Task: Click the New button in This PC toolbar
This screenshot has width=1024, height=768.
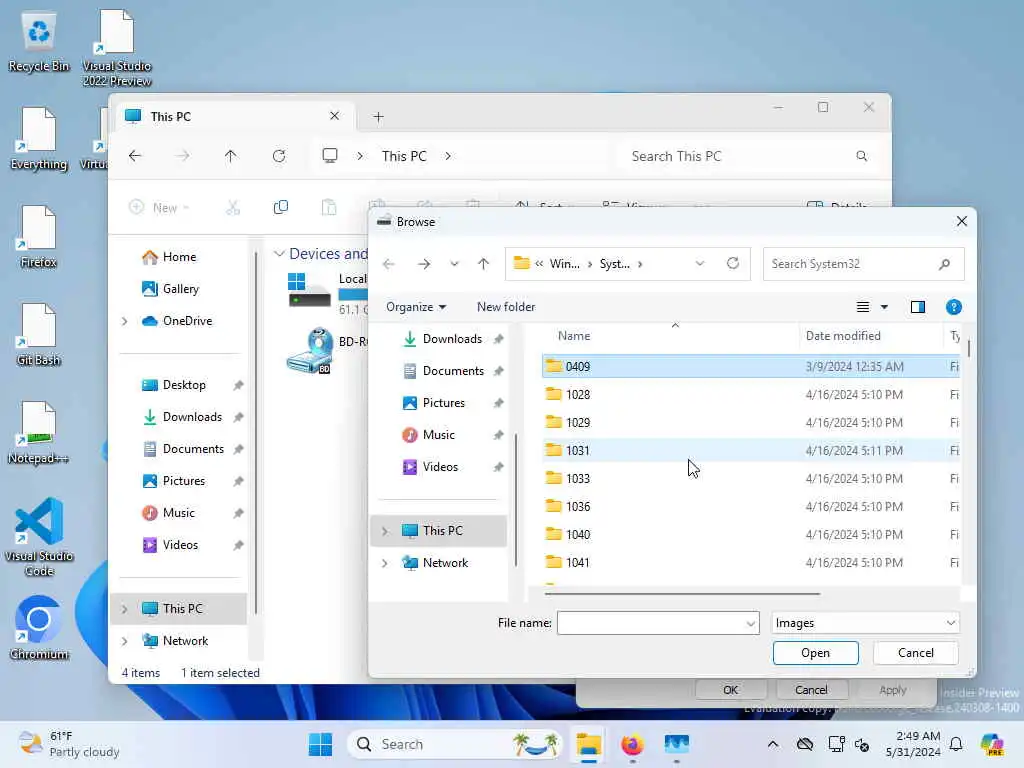Action: [159, 208]
